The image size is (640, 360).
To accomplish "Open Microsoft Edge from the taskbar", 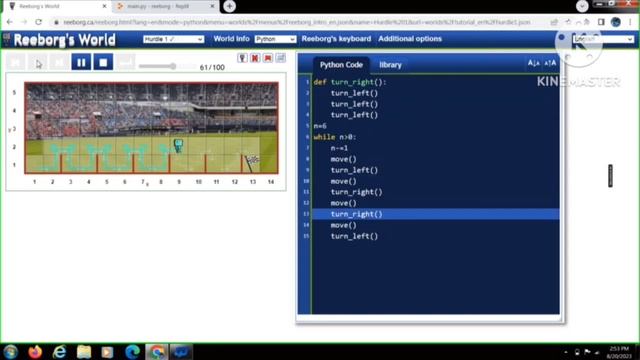I will (x=132, y=352).
